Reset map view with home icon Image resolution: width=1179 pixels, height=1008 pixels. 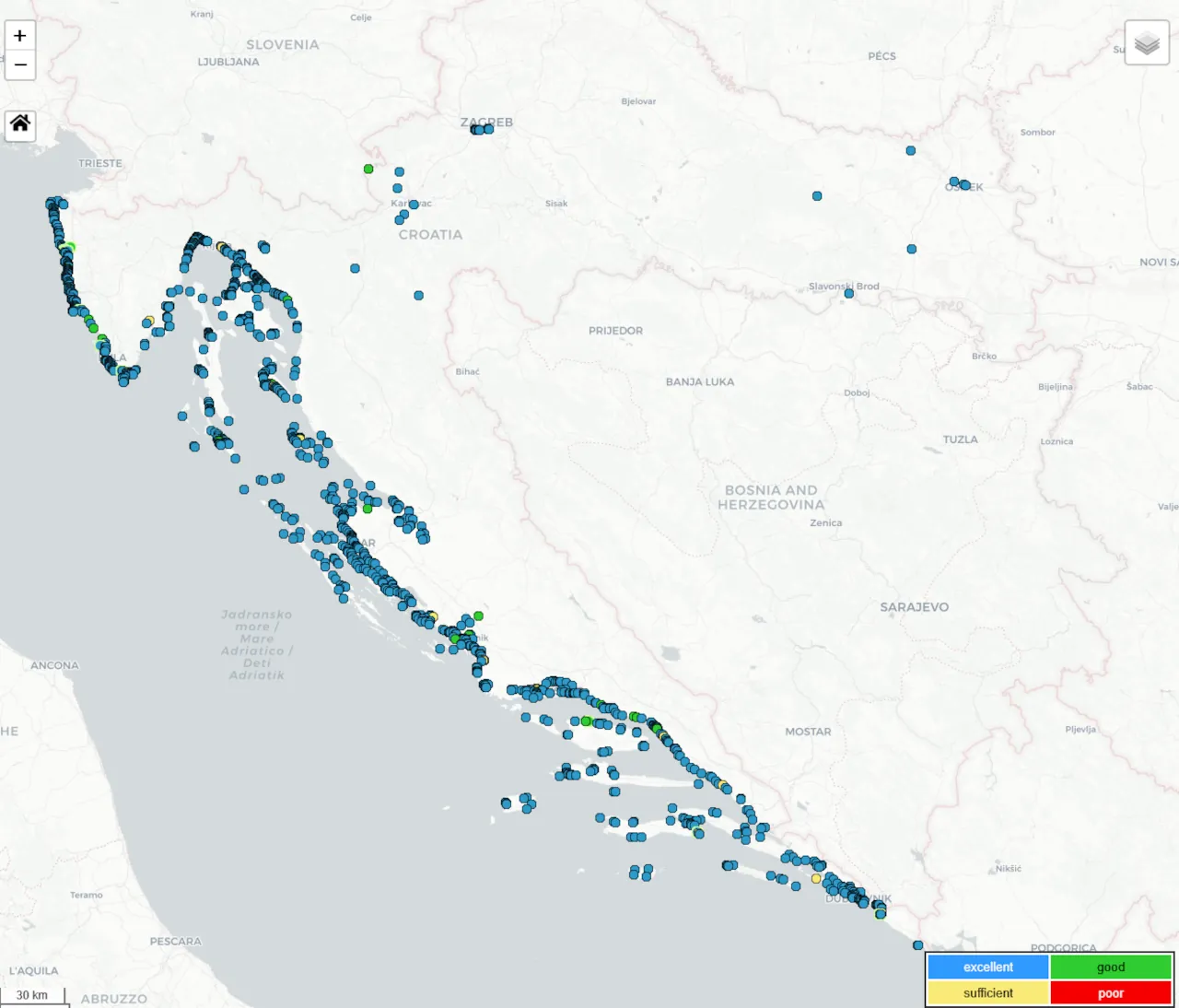coord(20,124)
